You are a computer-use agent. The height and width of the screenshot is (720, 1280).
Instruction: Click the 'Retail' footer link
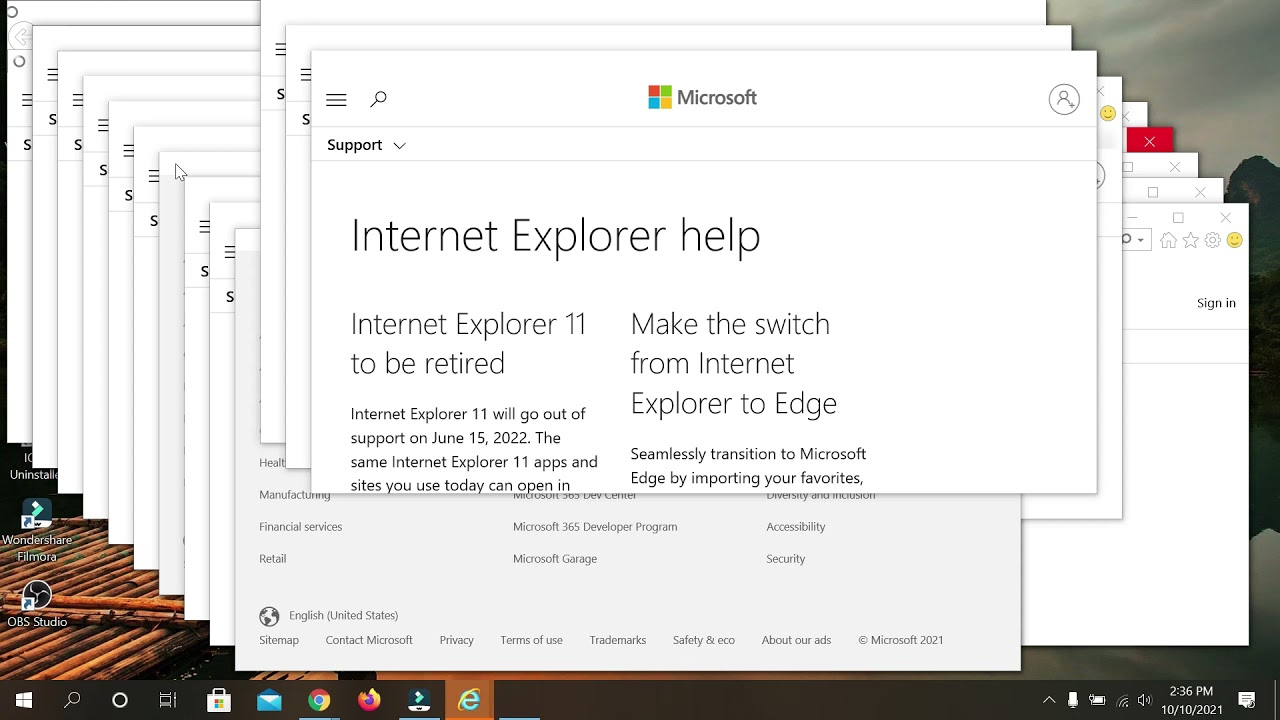pyautogui.click(x=272, y=559)
